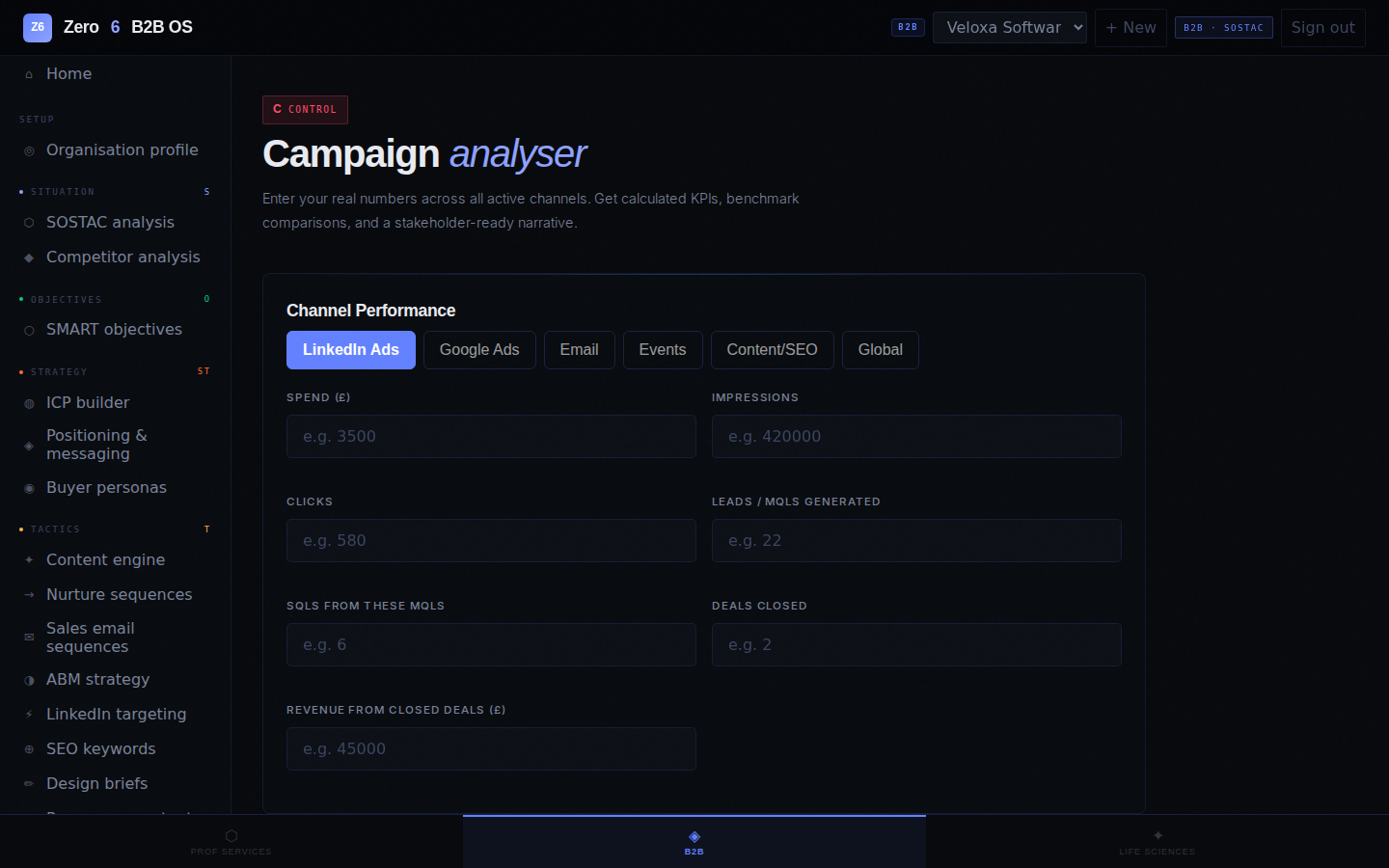Image resolution: width=1389 pixels, height=868 pixels.
Task: Click the Sign out button
Action: (1323, 28)
